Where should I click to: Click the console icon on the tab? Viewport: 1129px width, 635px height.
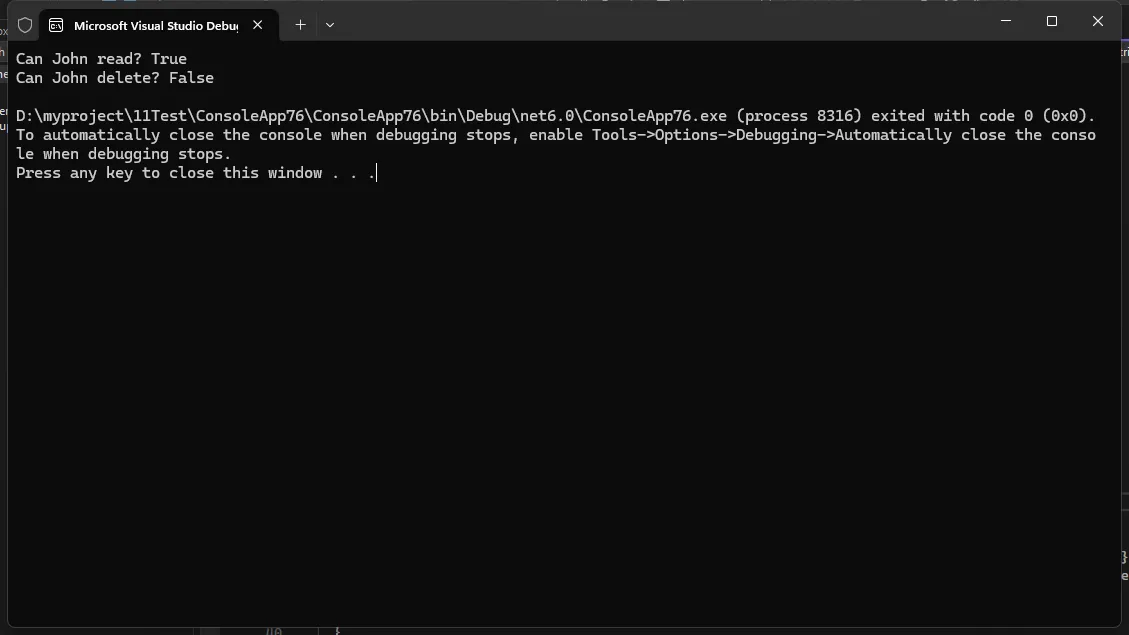[57, 25]
